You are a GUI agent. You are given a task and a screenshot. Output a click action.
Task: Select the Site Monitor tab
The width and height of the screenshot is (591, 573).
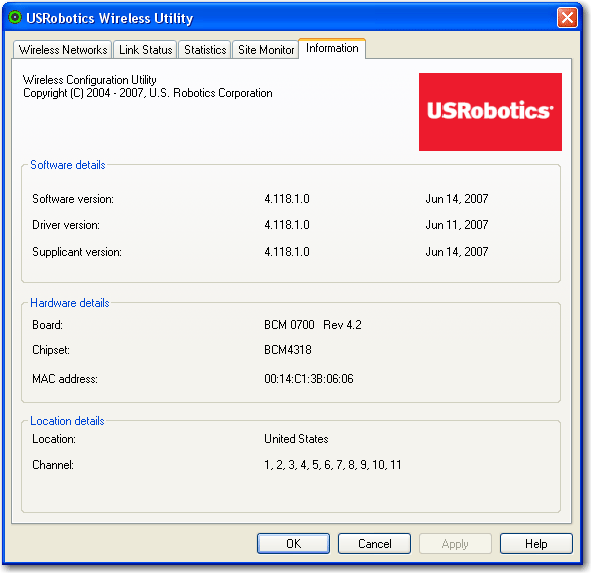[x=266, y=50]
